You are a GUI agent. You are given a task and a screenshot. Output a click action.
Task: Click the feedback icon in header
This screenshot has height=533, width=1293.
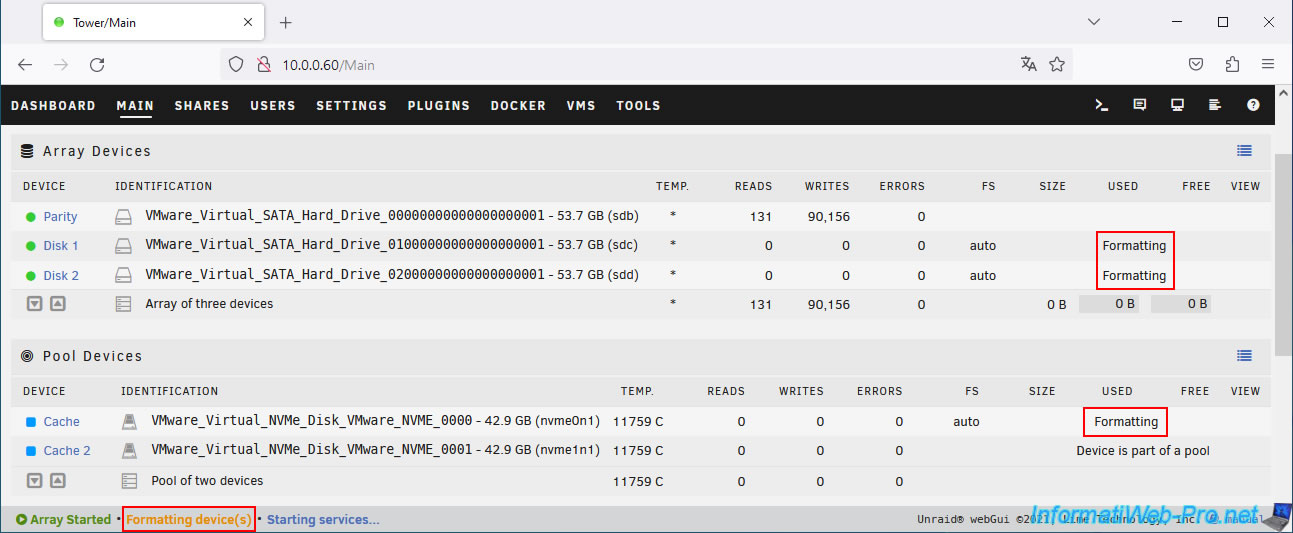[x=1139, y=105]
